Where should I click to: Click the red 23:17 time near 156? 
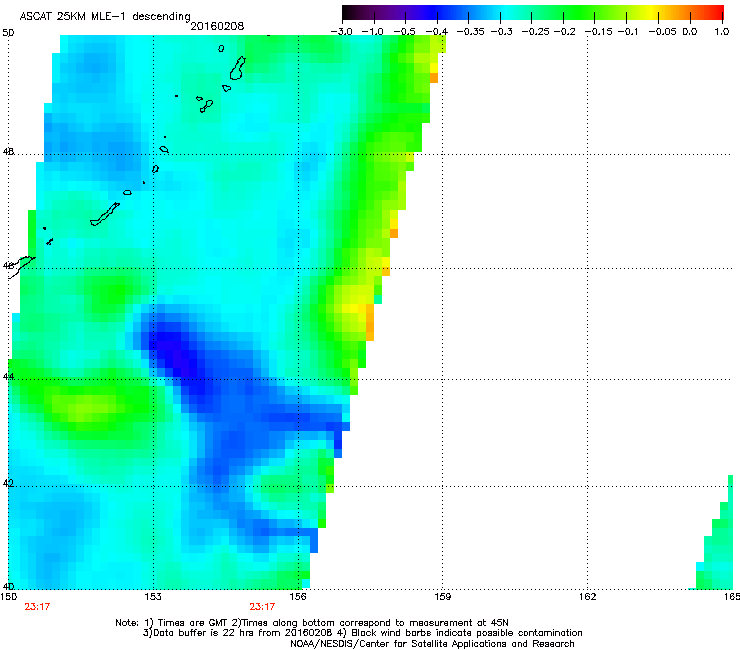(x=262, y=607)
